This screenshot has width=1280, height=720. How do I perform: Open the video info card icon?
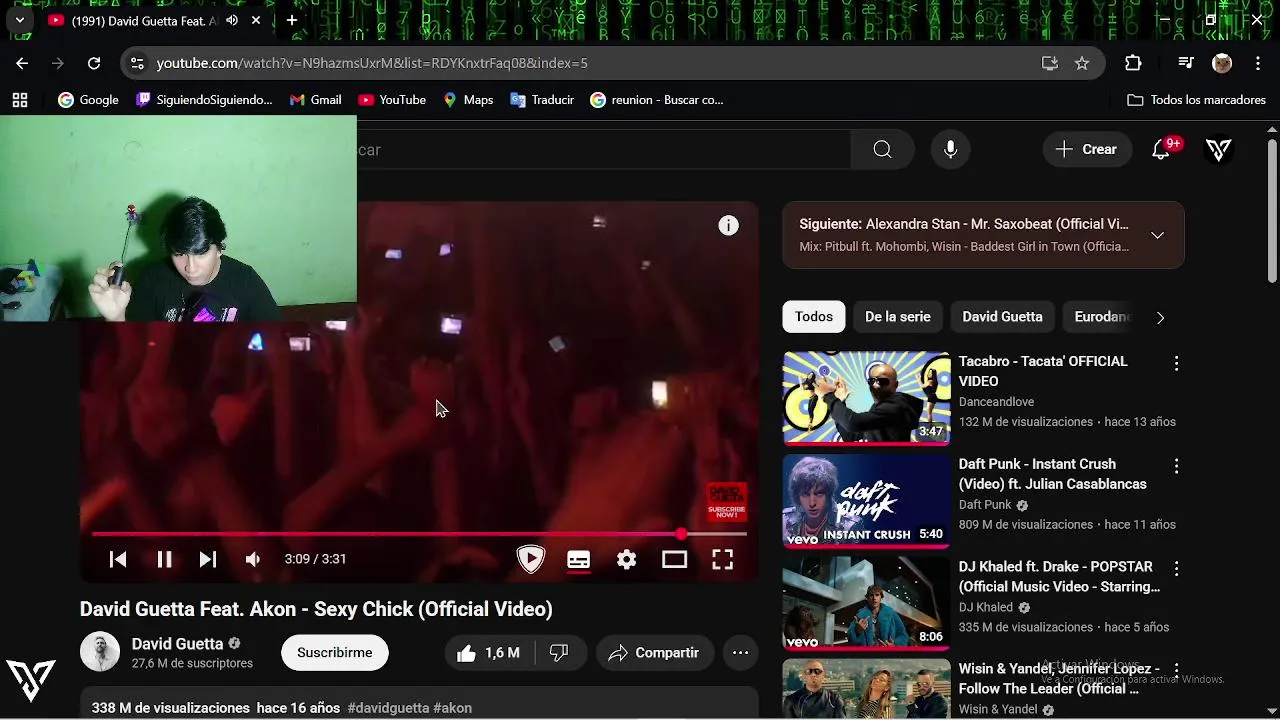tap(728, 226)
